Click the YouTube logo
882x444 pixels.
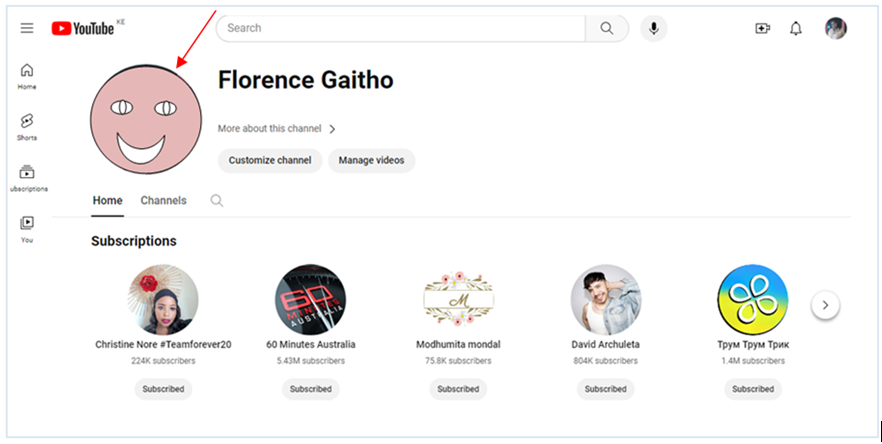tap(83, 28)
